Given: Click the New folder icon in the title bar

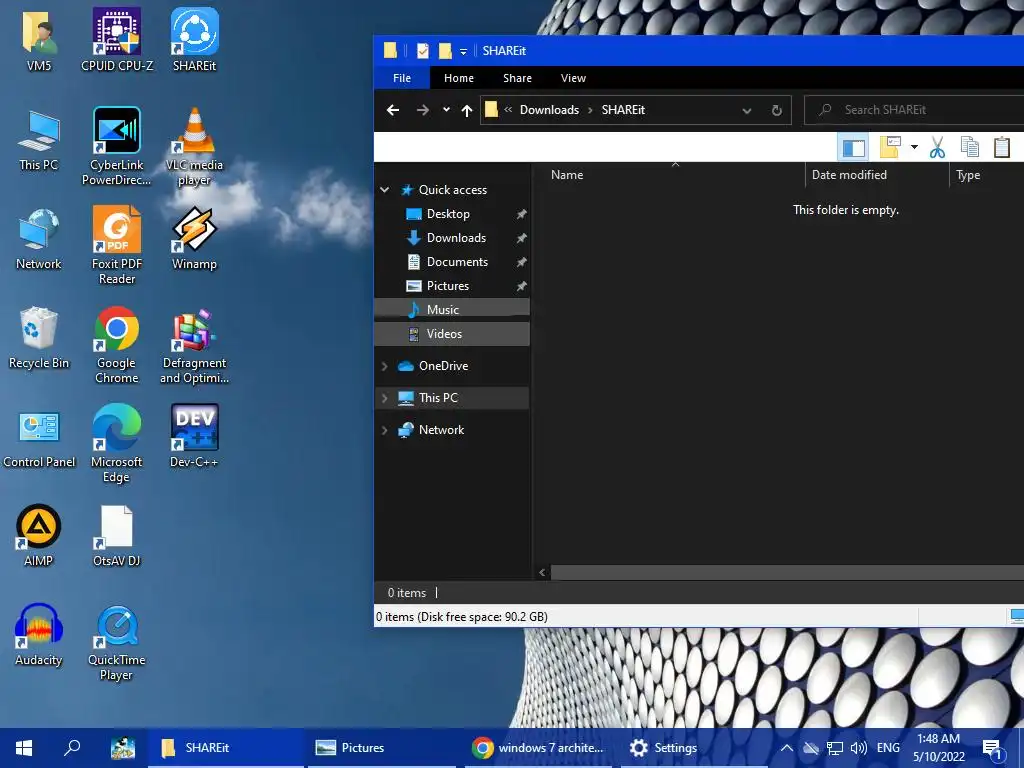Looking at the screenshot, I should click(445, 50).
